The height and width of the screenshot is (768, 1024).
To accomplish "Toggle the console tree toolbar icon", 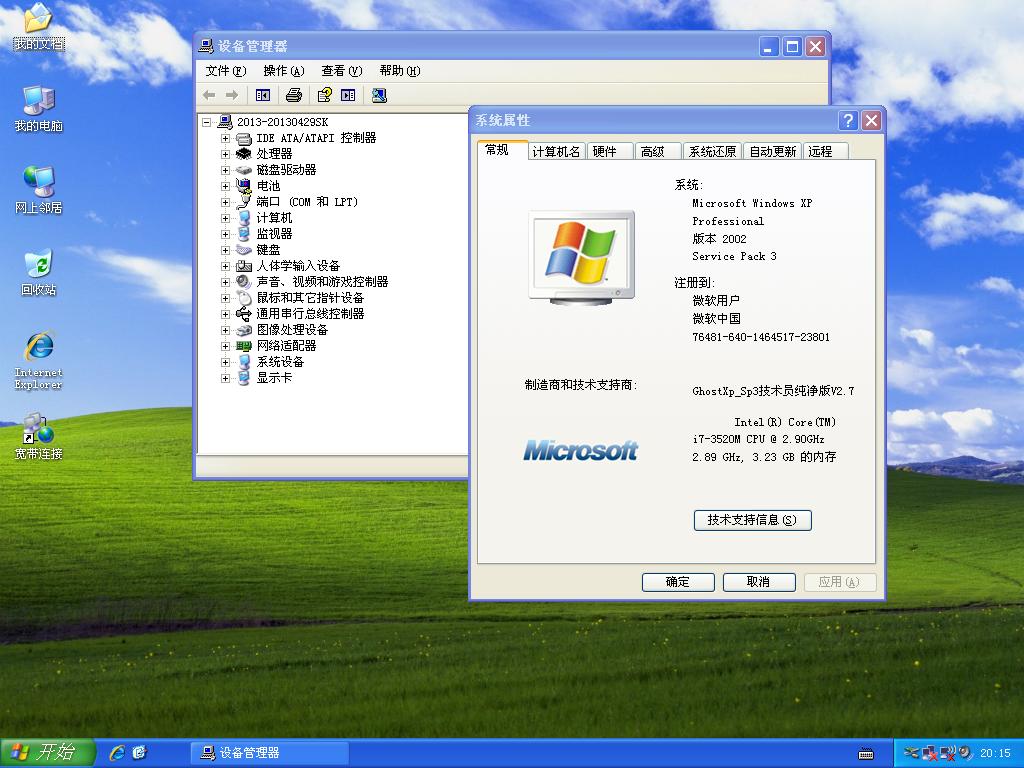I will point(263,95).
